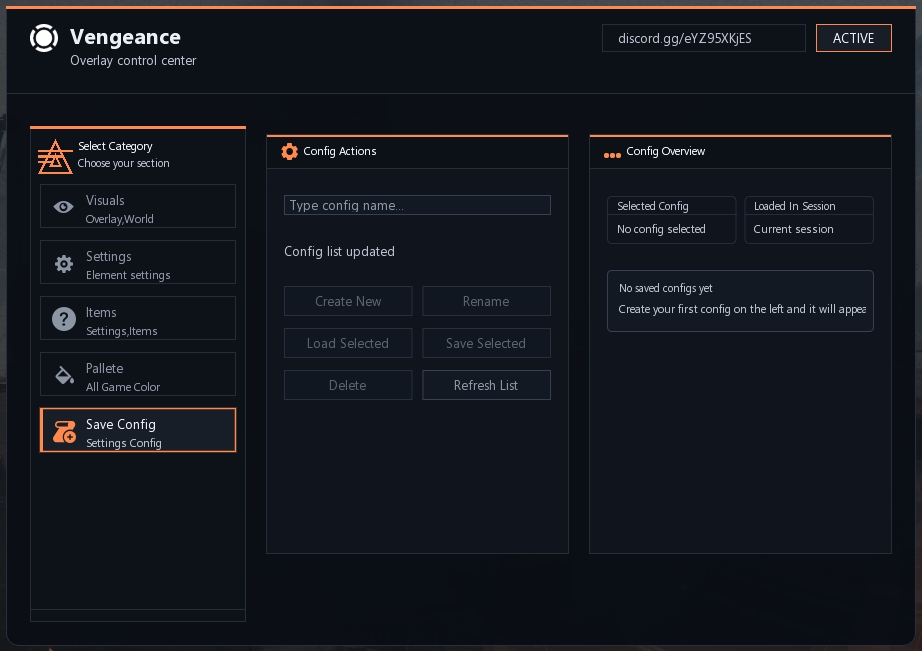
Task: Click the Load Selected button
Action: pos(348,343)
